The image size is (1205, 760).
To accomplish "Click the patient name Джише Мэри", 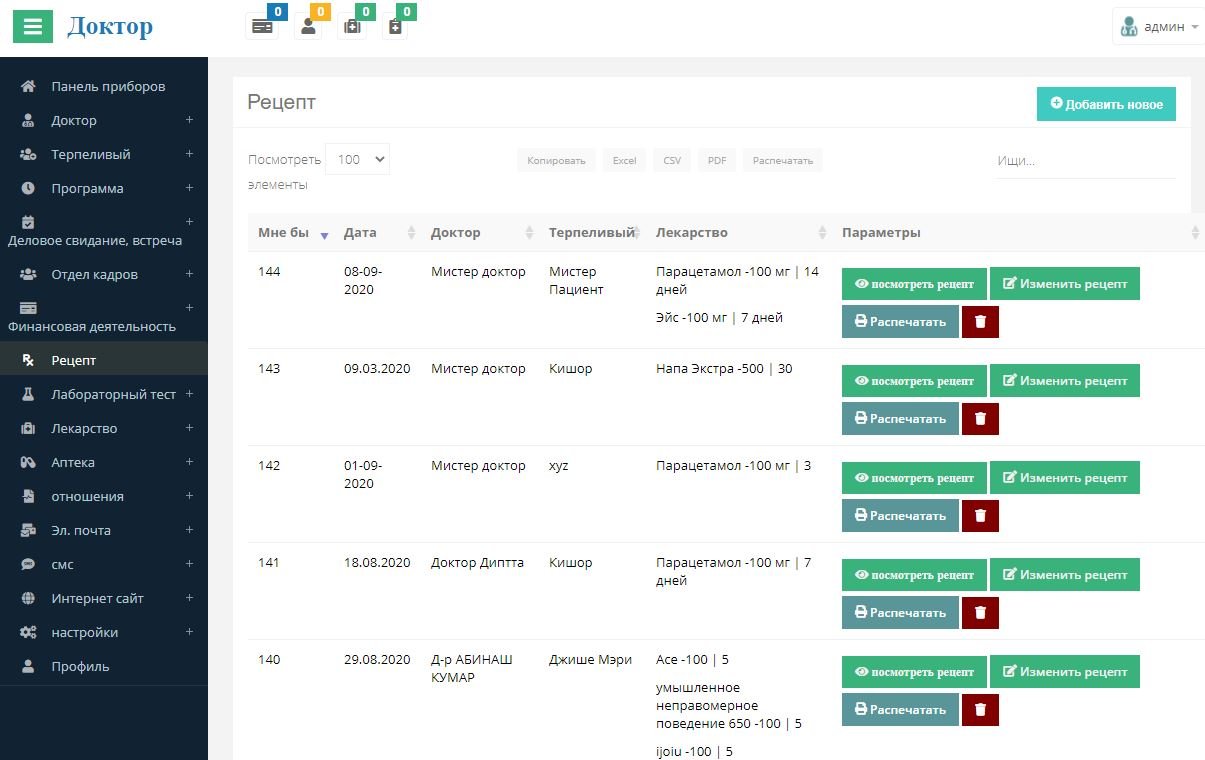I will (590, 660).
